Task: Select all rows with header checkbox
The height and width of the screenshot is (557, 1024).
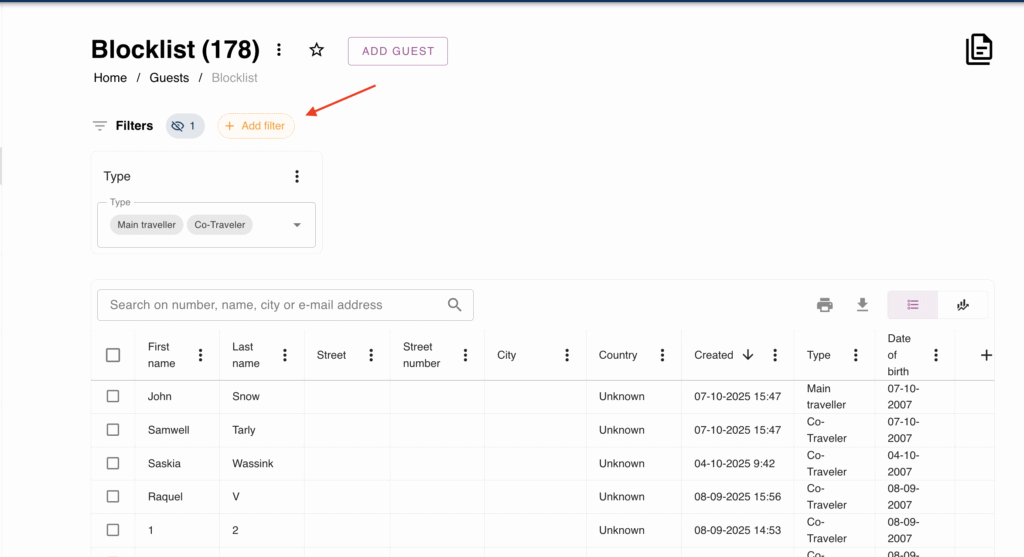Action: point(113,355)
